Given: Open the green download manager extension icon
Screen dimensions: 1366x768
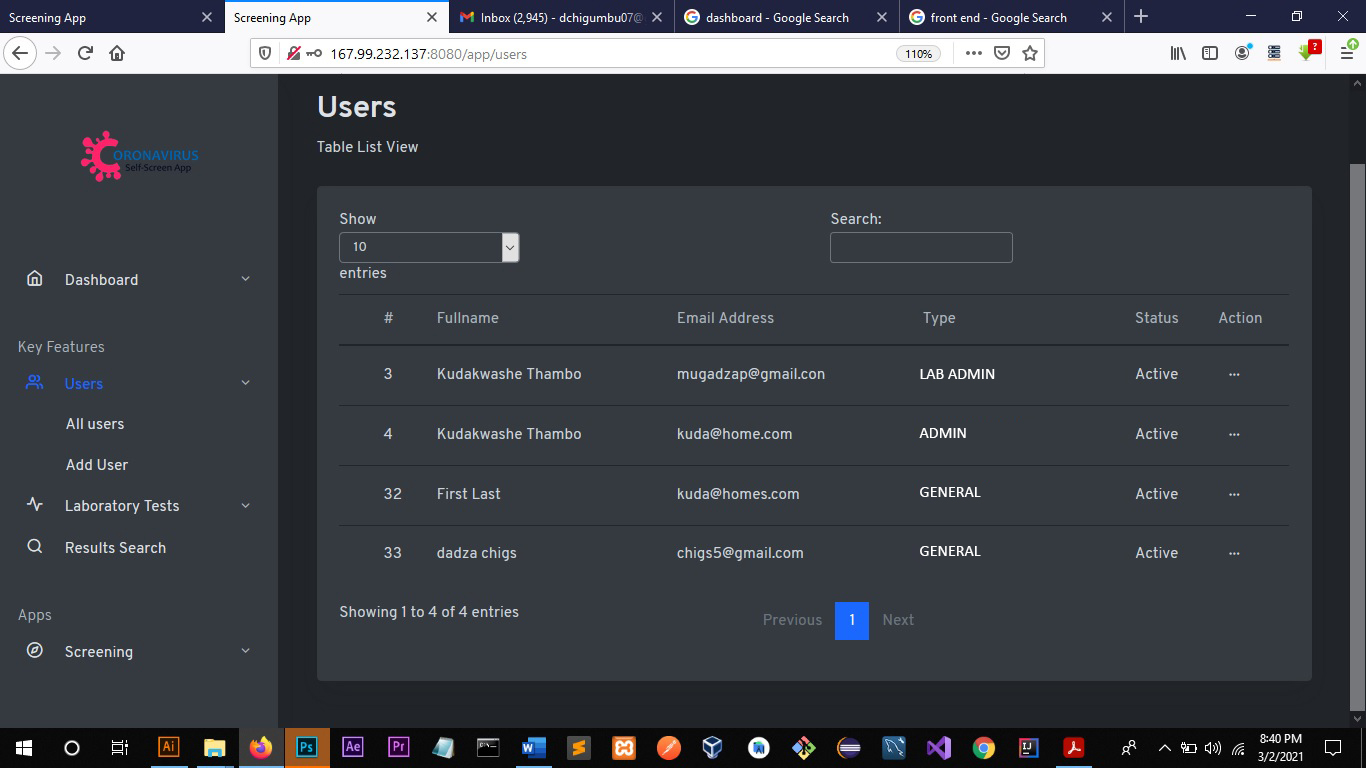Looking at the screenshot, I should [x=1309, y=53].
